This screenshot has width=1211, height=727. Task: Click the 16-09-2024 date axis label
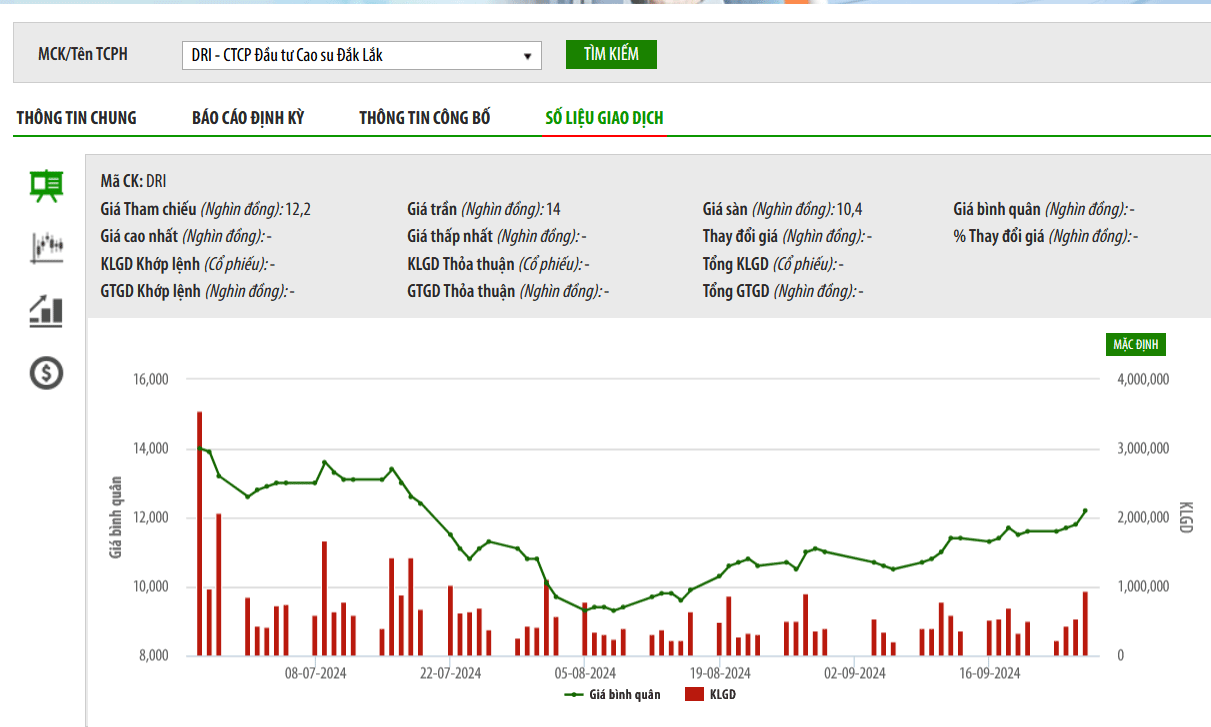click(989, 674)
